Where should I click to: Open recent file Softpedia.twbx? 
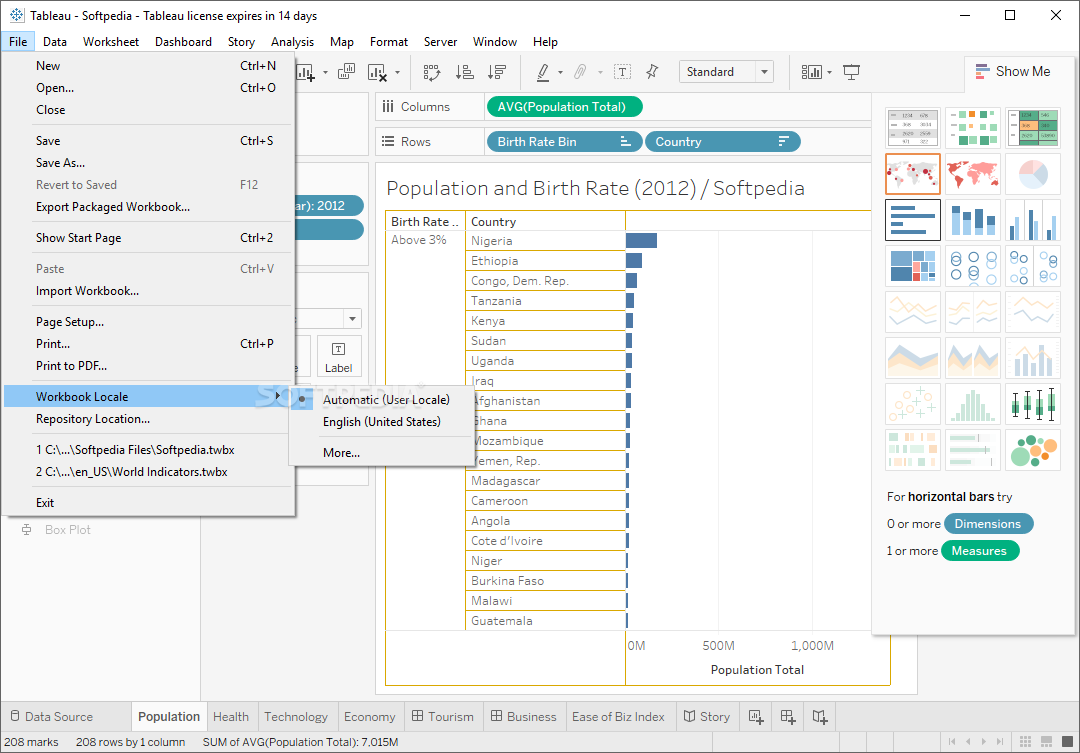[149, 450]
